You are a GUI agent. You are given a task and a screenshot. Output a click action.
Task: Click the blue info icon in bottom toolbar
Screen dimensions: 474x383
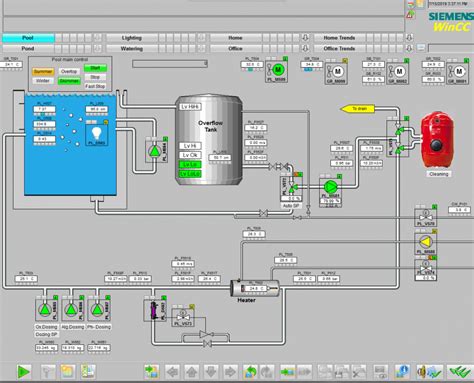pos(402,371)
